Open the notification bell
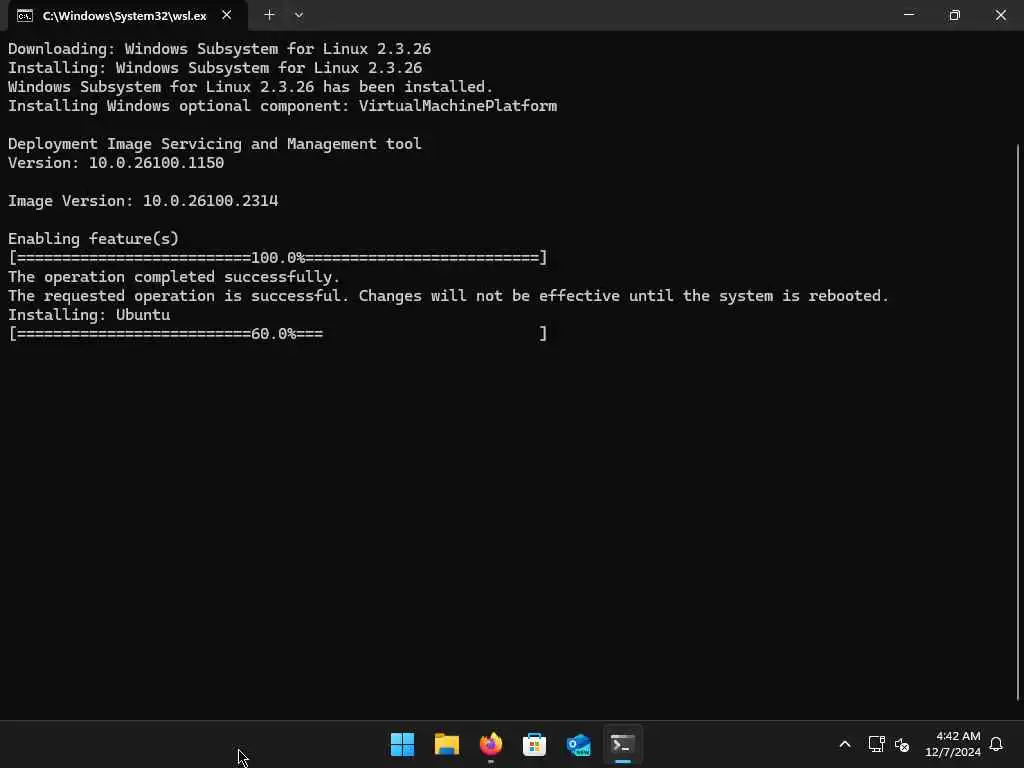 tap(996, 744)
